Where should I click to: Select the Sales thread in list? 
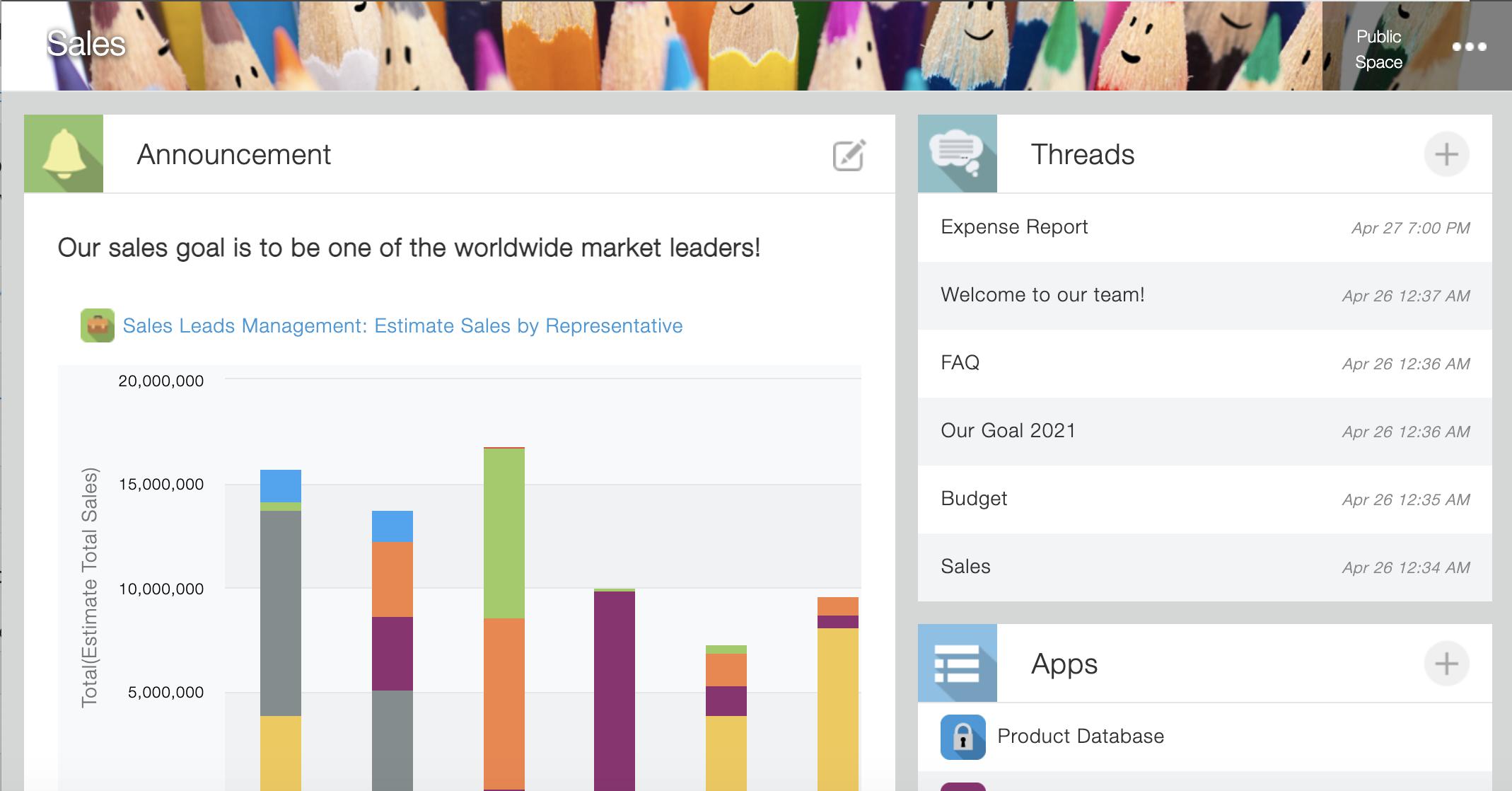(965, 567)
